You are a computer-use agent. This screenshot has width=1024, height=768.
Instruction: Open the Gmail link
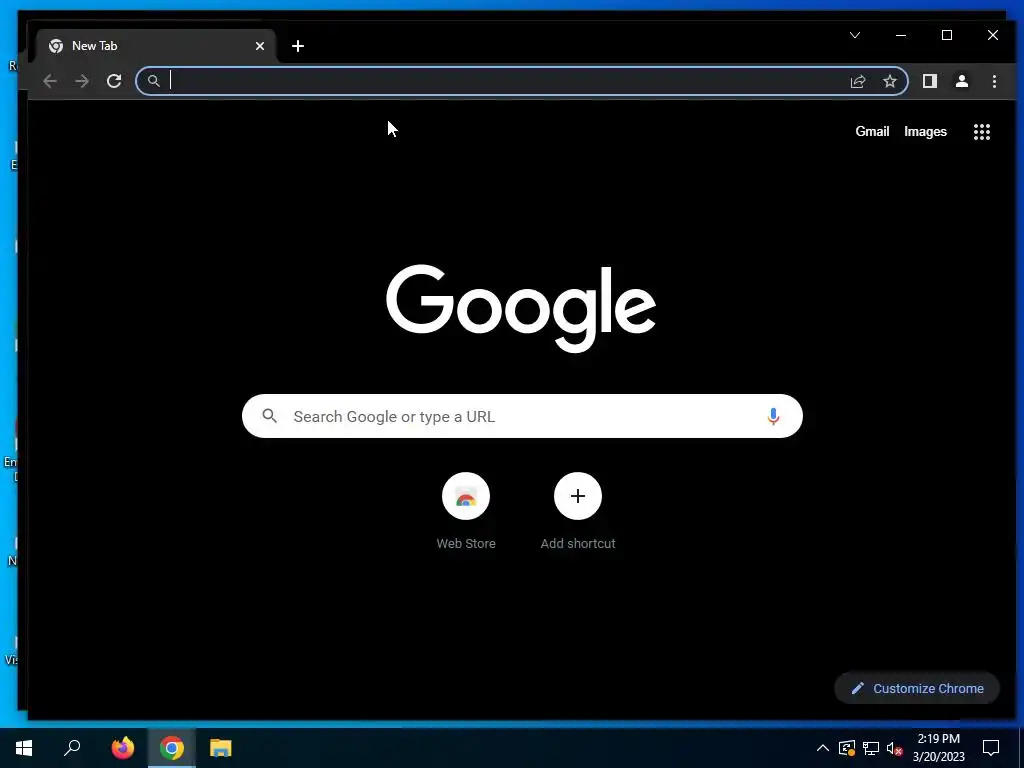(872, 131)
